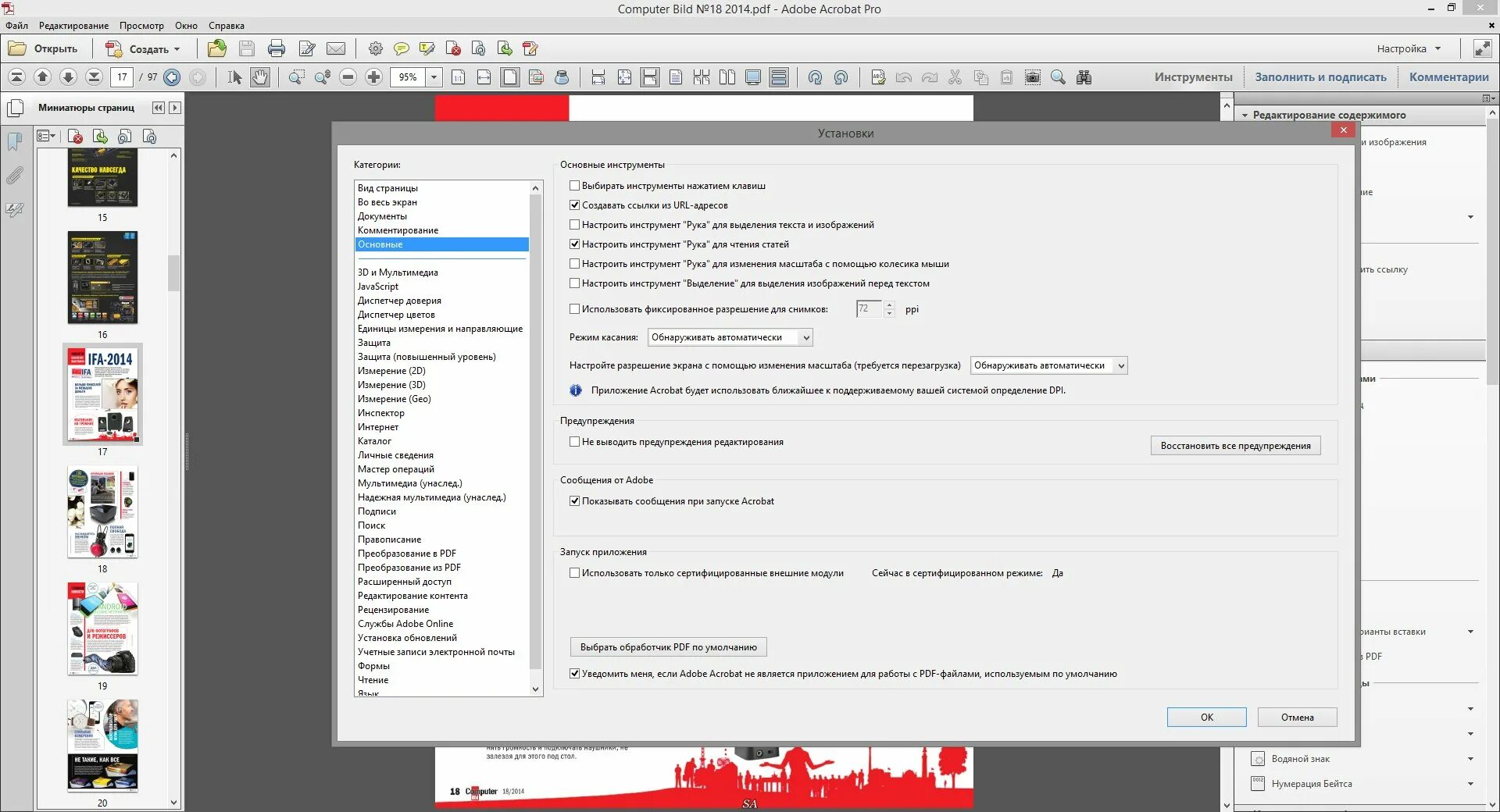Click the gear icon in the top toolbar
Viewport: 1500px width, 812px height.
click(x=376, y=48)
